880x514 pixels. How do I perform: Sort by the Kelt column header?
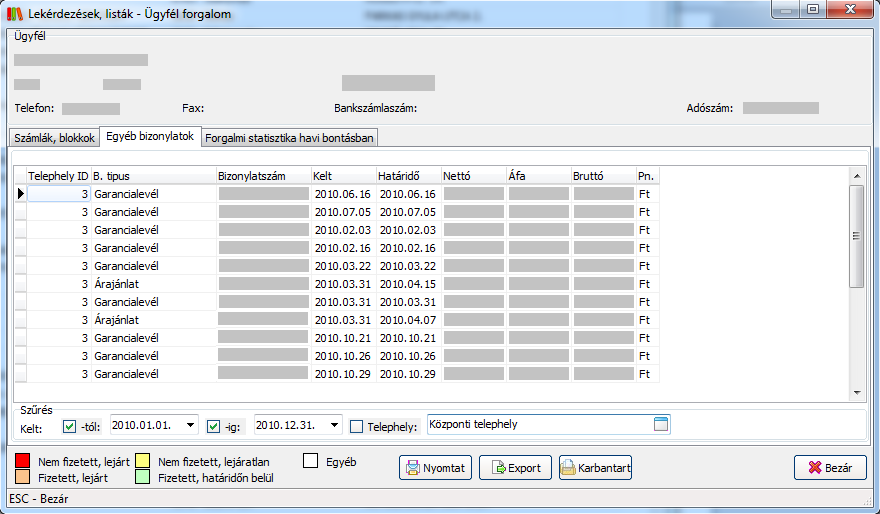342,176
